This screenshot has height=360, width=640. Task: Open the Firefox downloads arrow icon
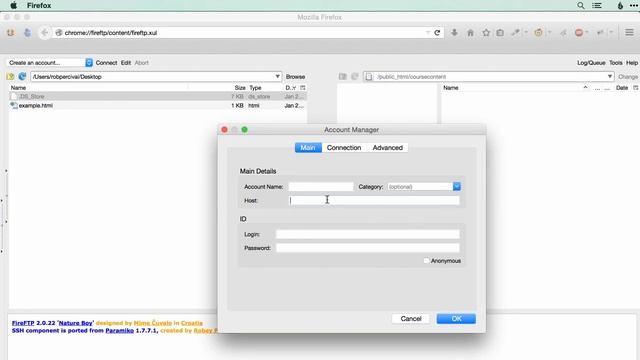[454, 33]
